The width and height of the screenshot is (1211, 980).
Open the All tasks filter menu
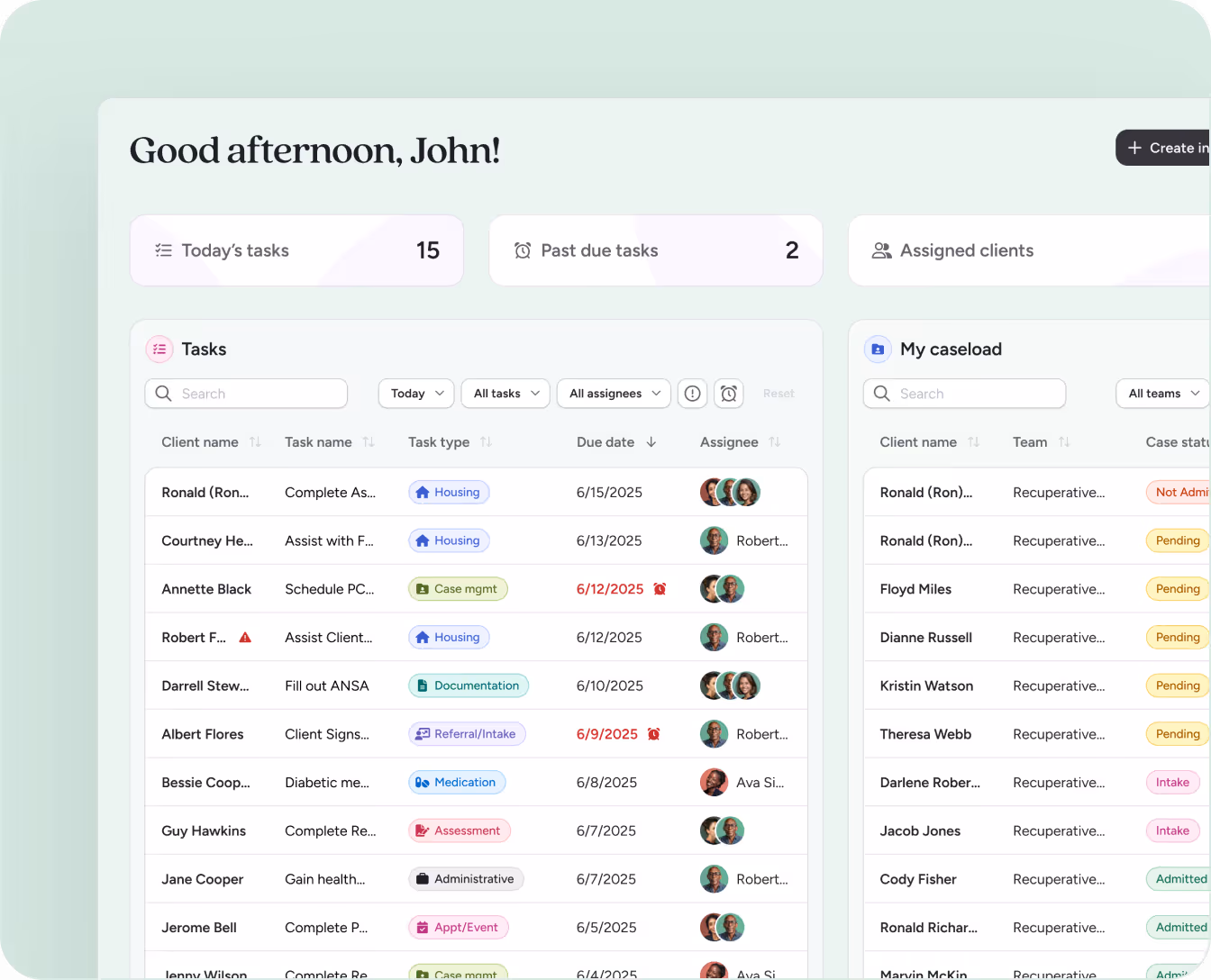point(505,394)
